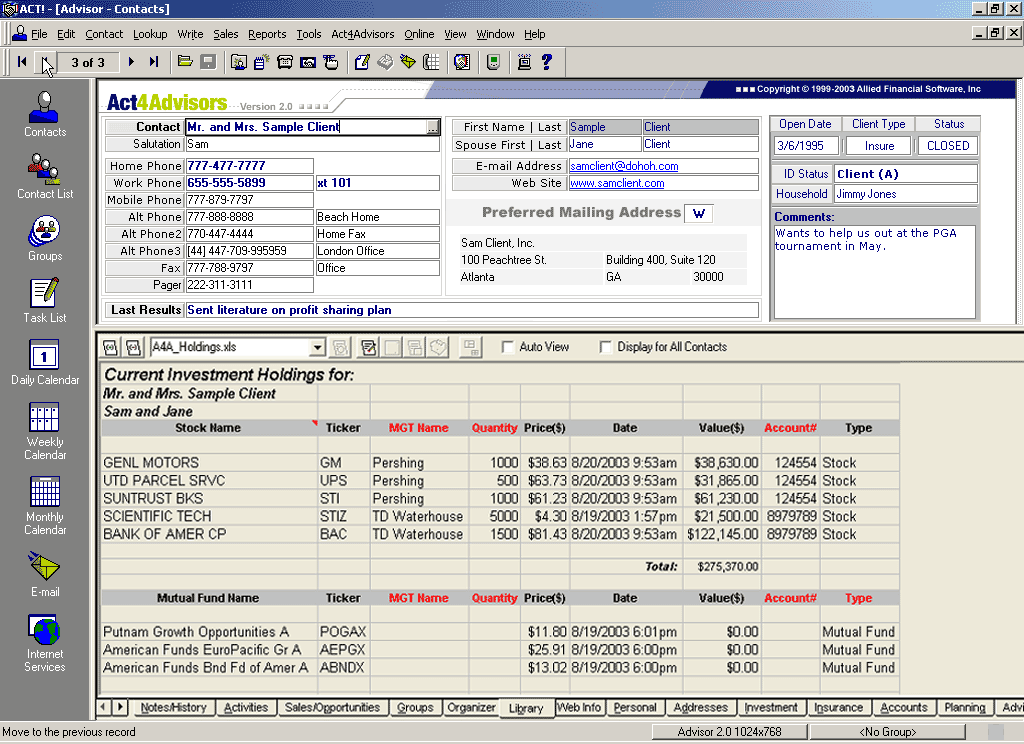The width and height of the screenshot is (1024, 744).
Task: Click the write letter toolbar icon
Action: coord(362,62)
